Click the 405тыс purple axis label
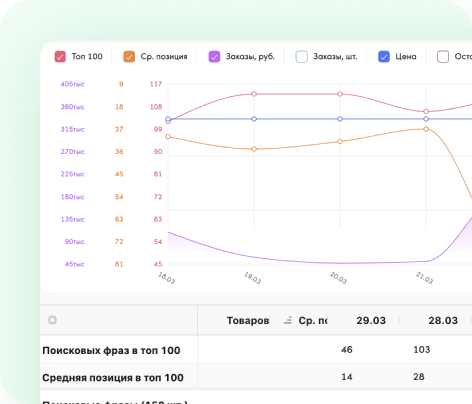This screenshot has height=404, width=472. coord(72,84)
